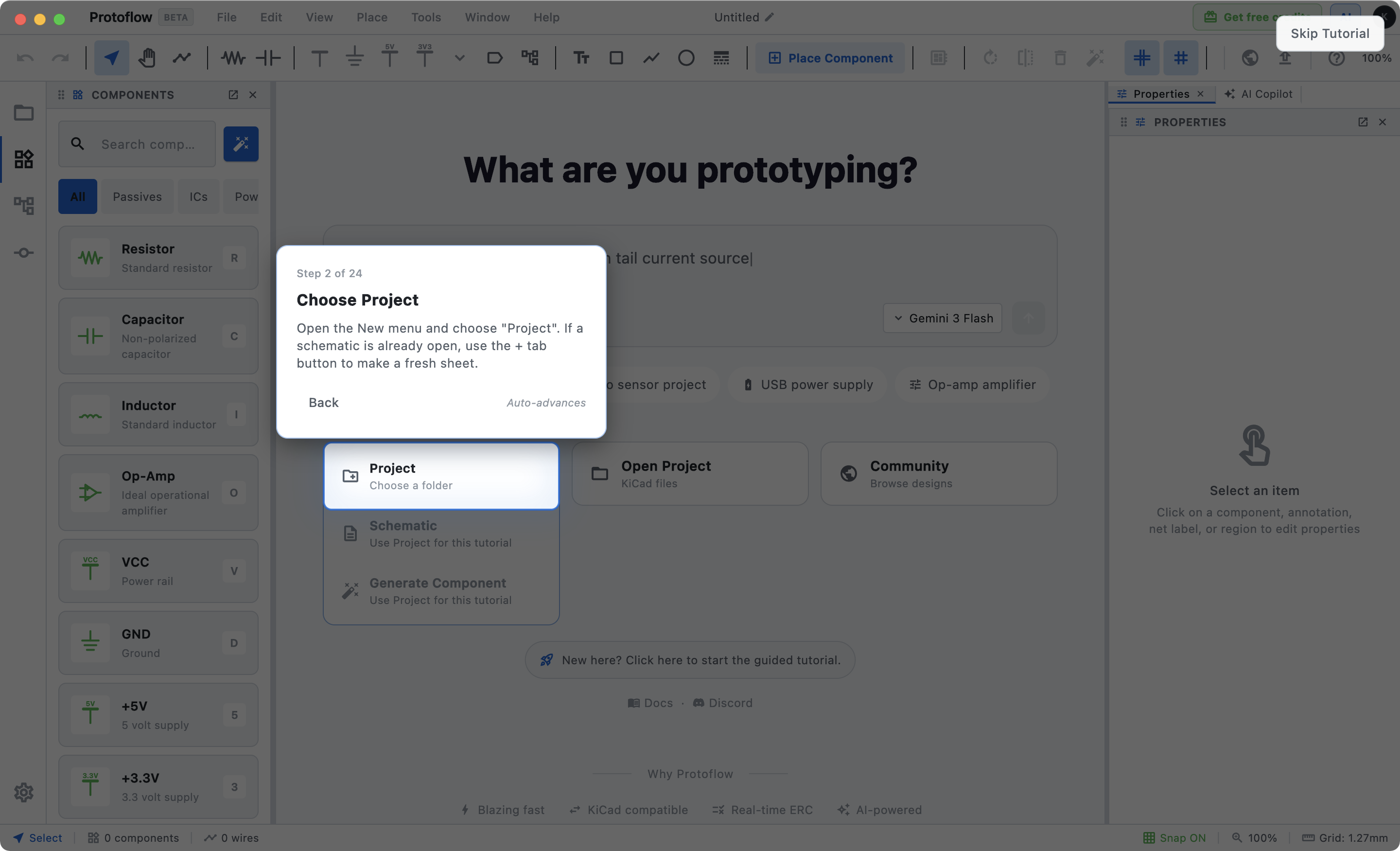Viewport: 1400px width, 851px height.
Task: Open the File menu
Action: 227,17
